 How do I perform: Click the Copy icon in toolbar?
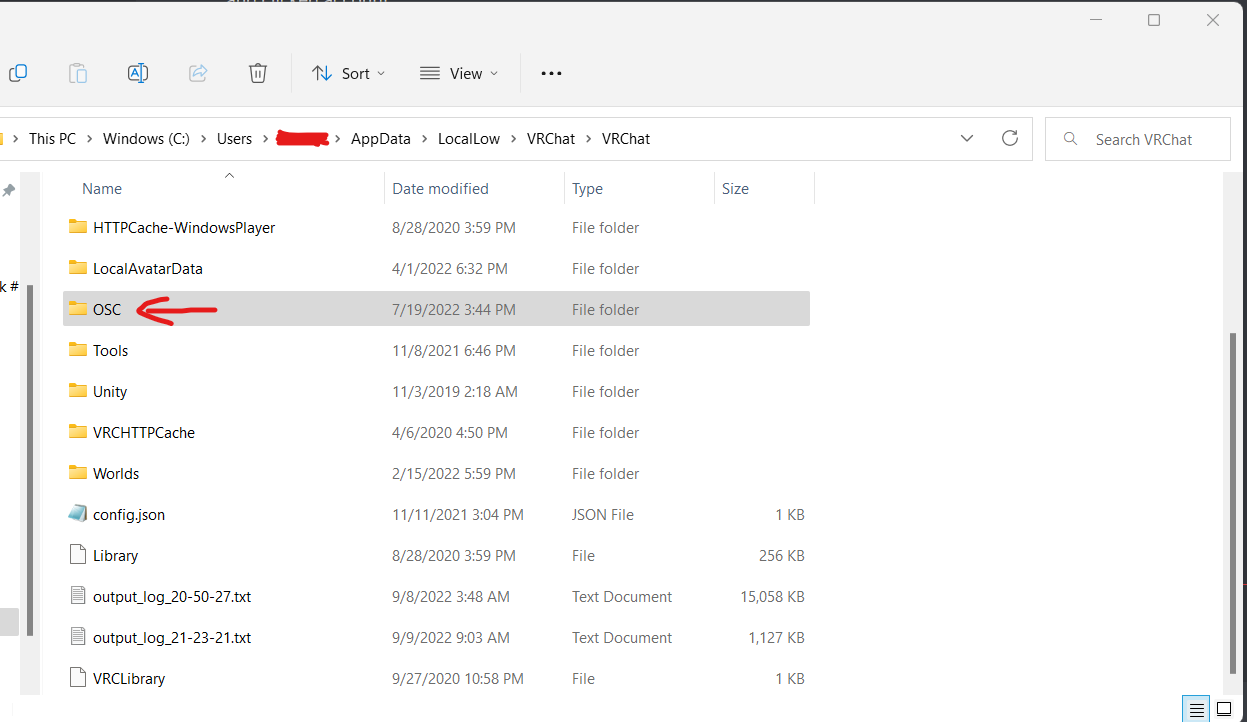pos(18,73)
